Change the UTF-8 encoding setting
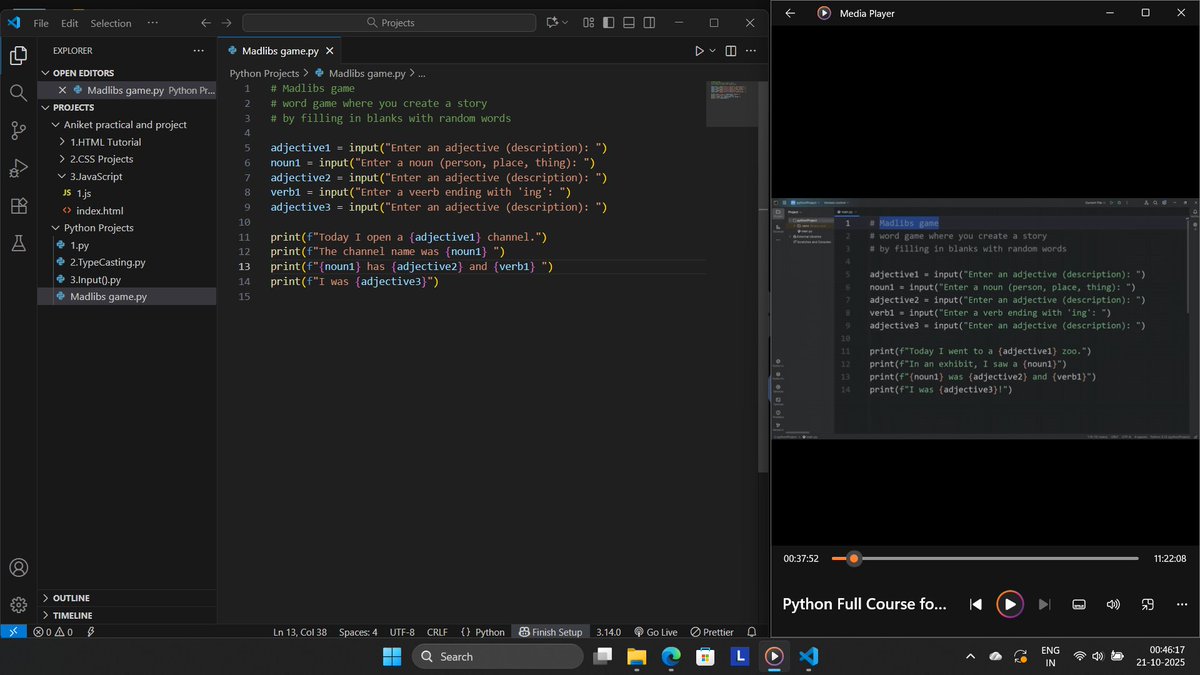 (402, 632)
